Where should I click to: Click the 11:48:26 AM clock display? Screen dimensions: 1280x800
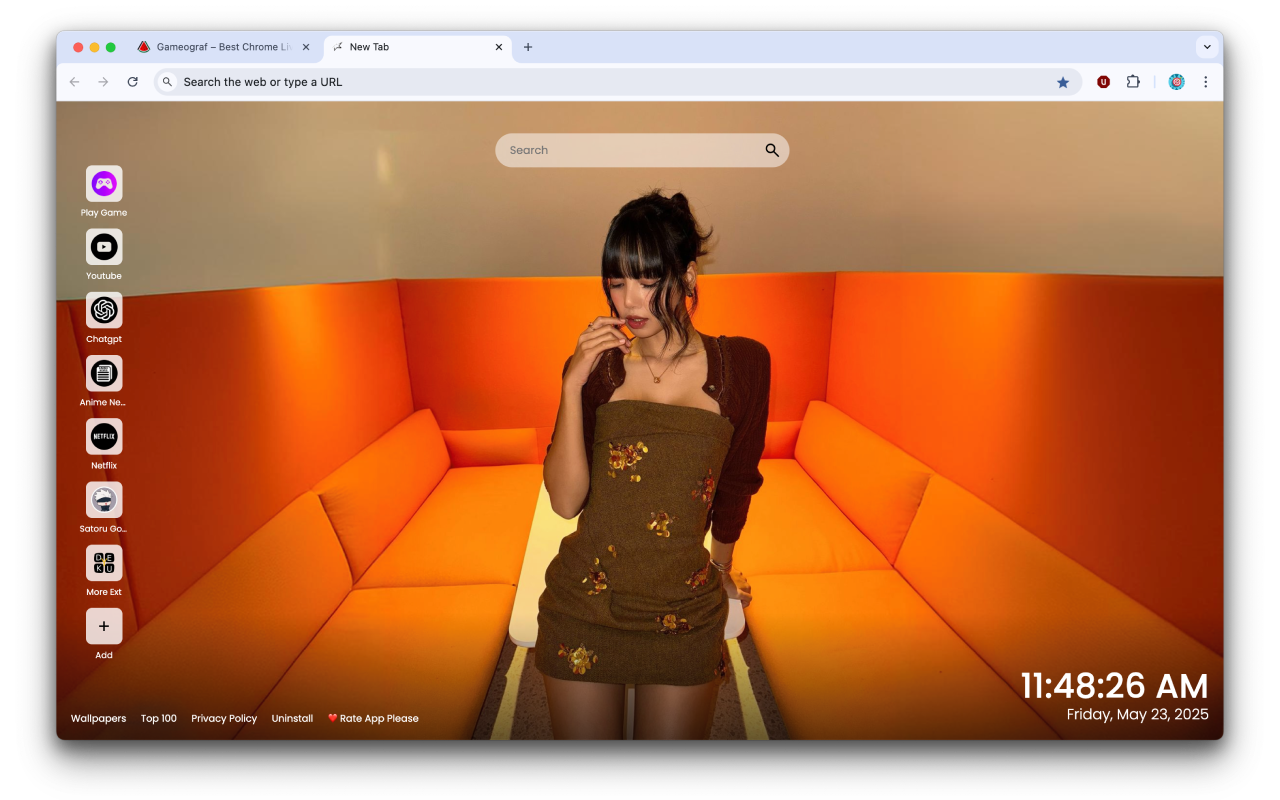[1114, 686]
